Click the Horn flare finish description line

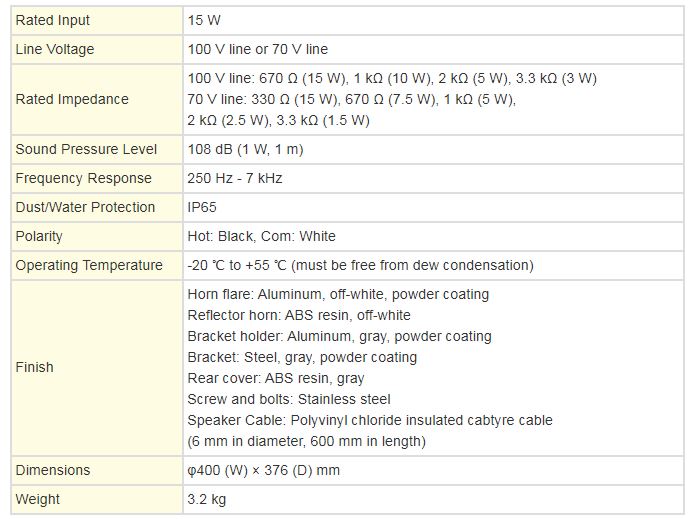(338, 295)
